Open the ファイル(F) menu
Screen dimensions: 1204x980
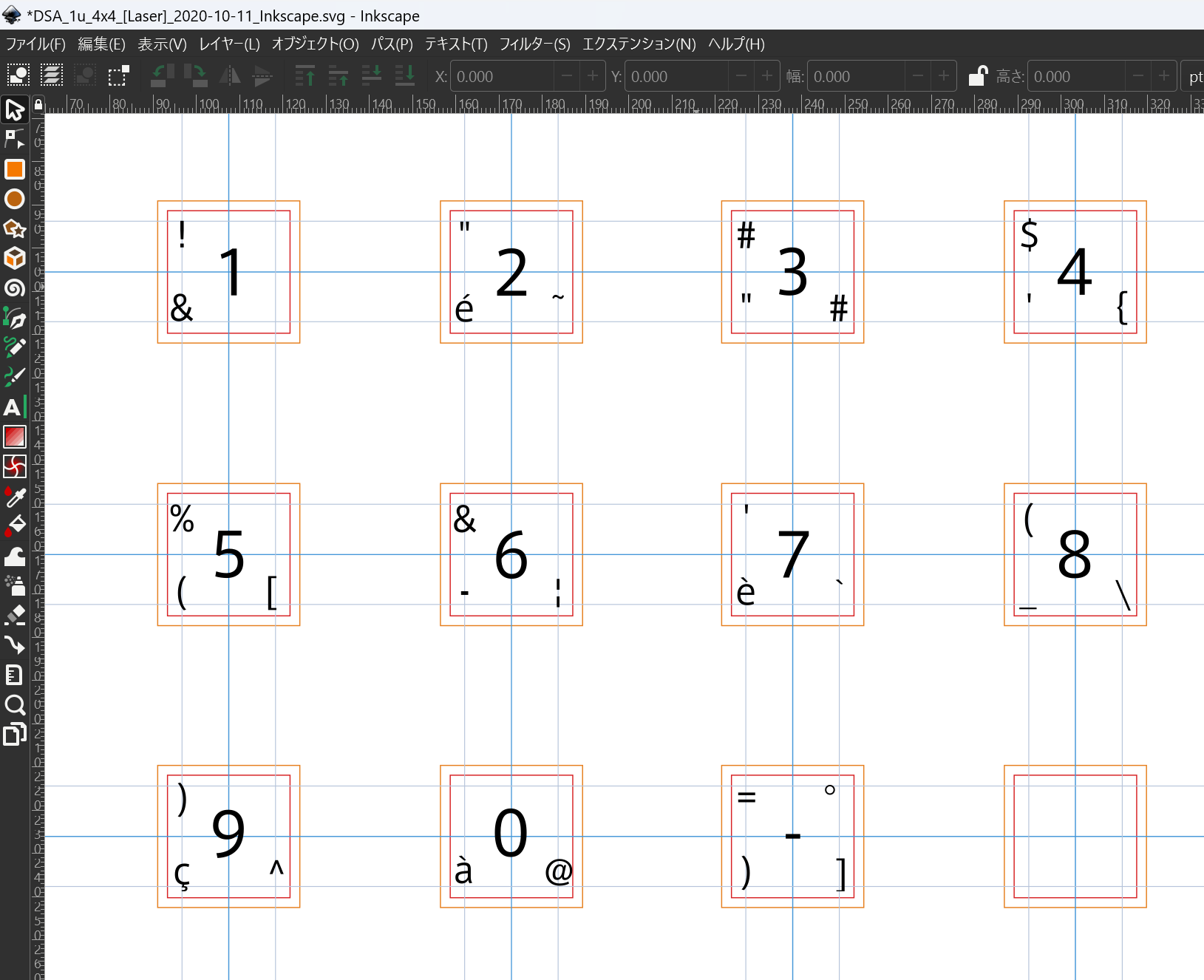[x=35, y=44]
